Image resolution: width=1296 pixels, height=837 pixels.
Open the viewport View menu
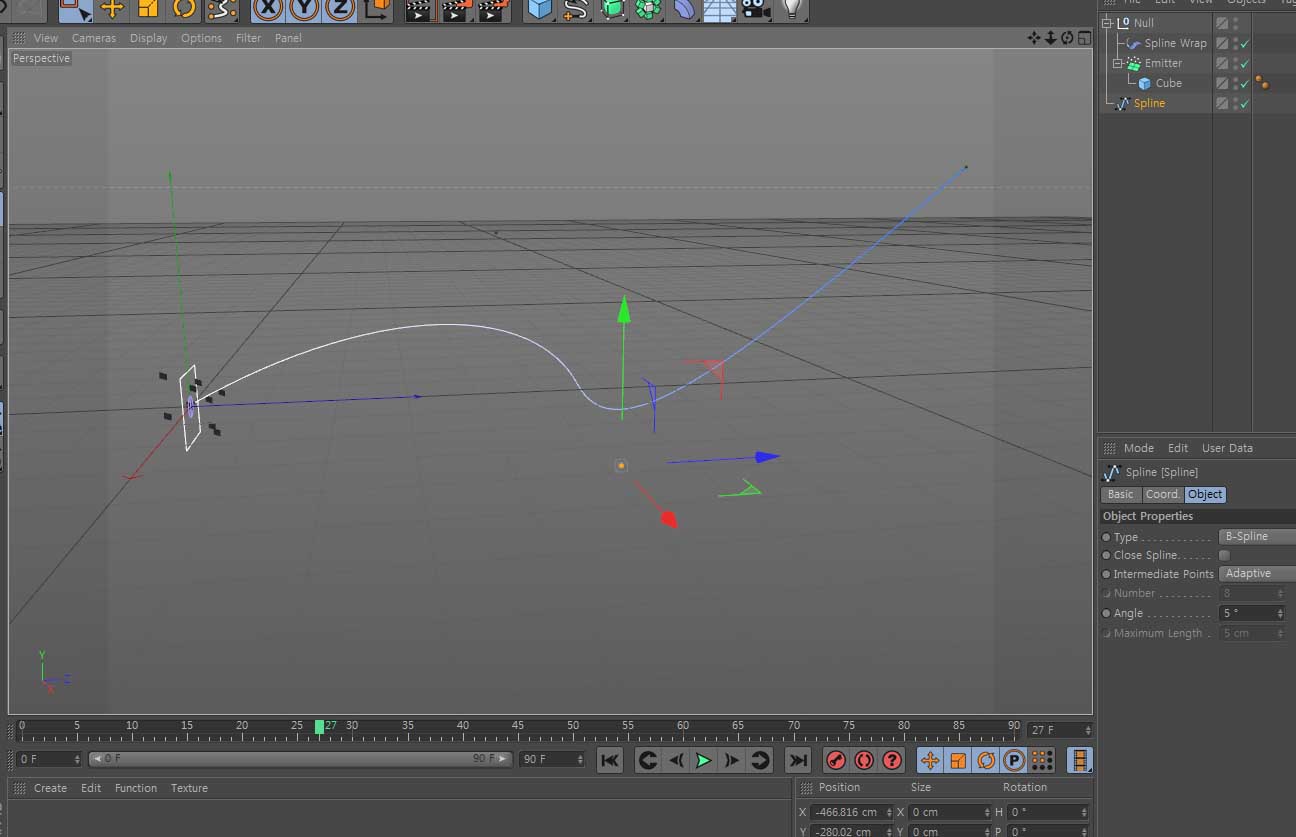[46, 38]
